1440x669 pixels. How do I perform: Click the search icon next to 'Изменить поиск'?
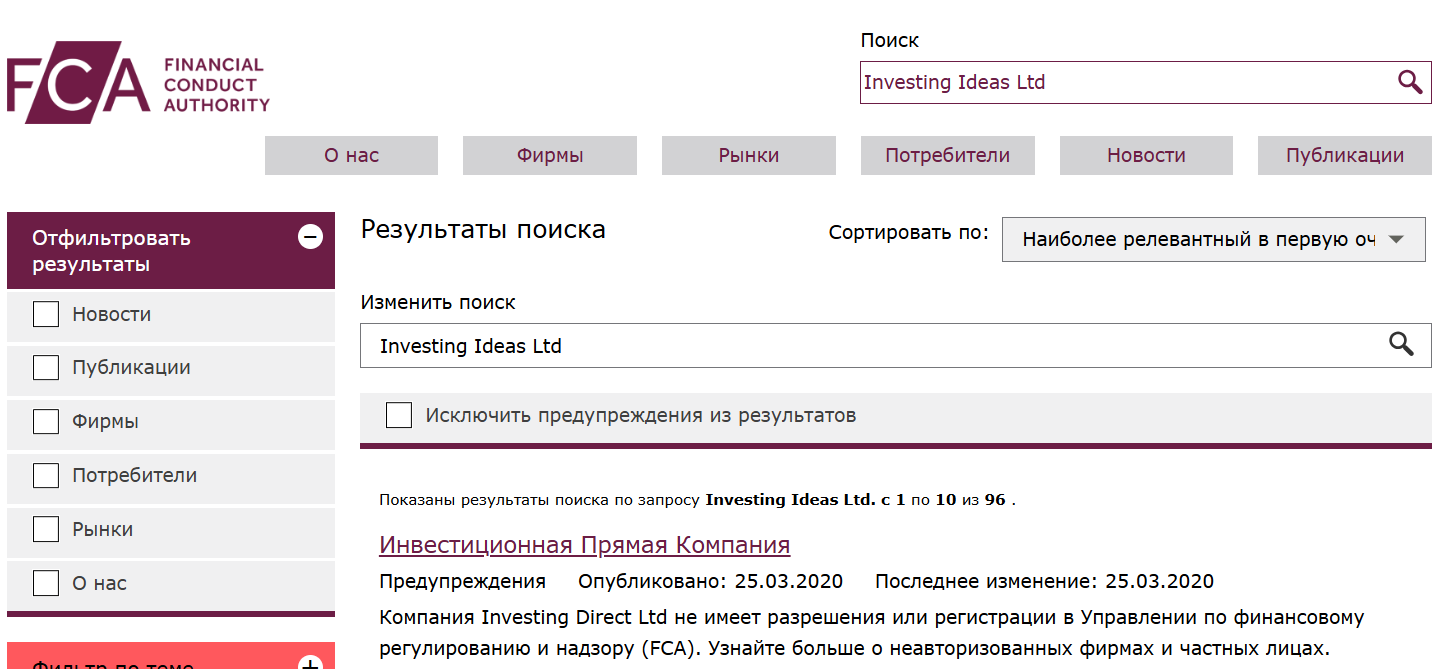click(x=1400, y=344)
